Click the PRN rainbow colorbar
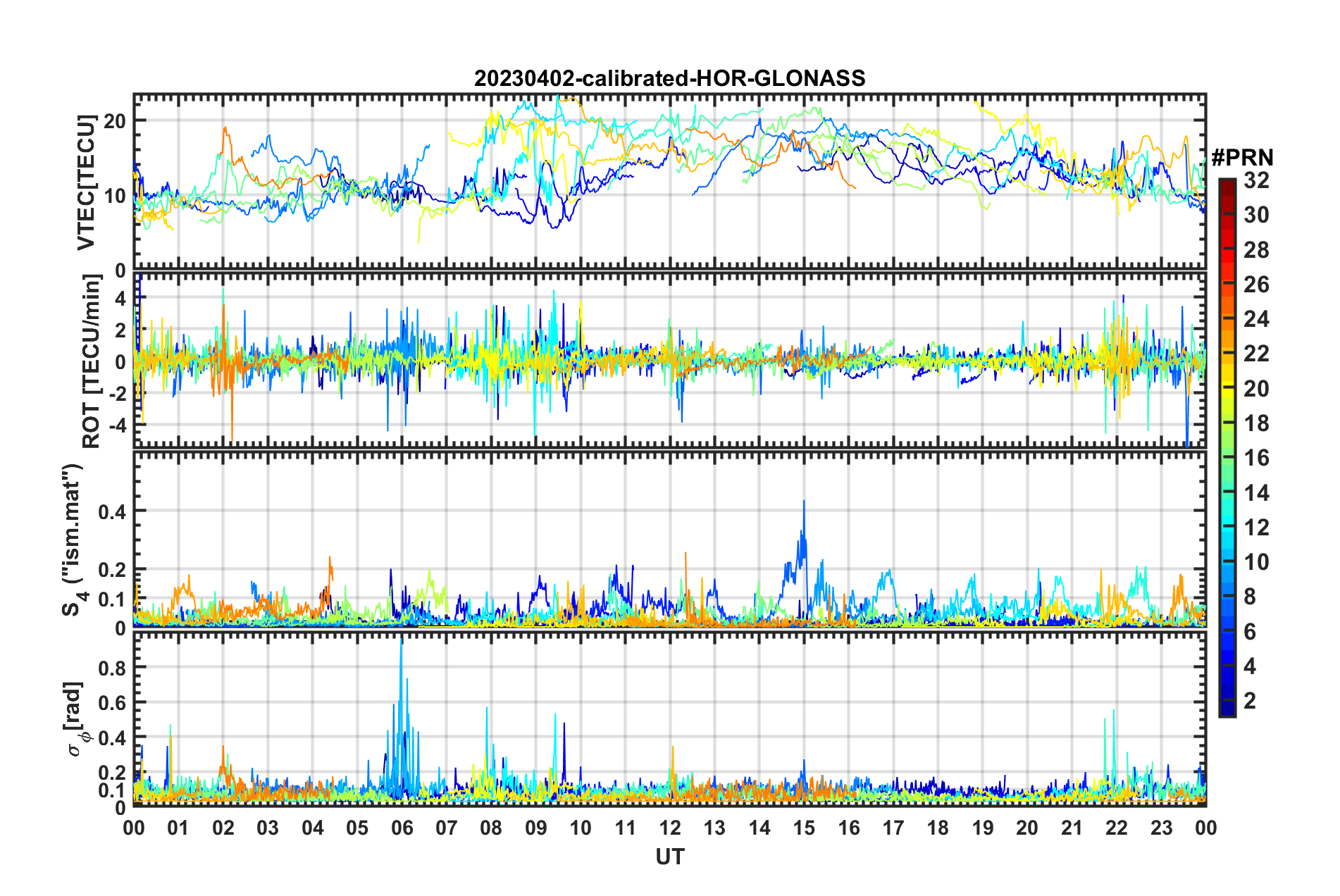This screenshot has height=896, width=1340. [x=1227, y=447]
